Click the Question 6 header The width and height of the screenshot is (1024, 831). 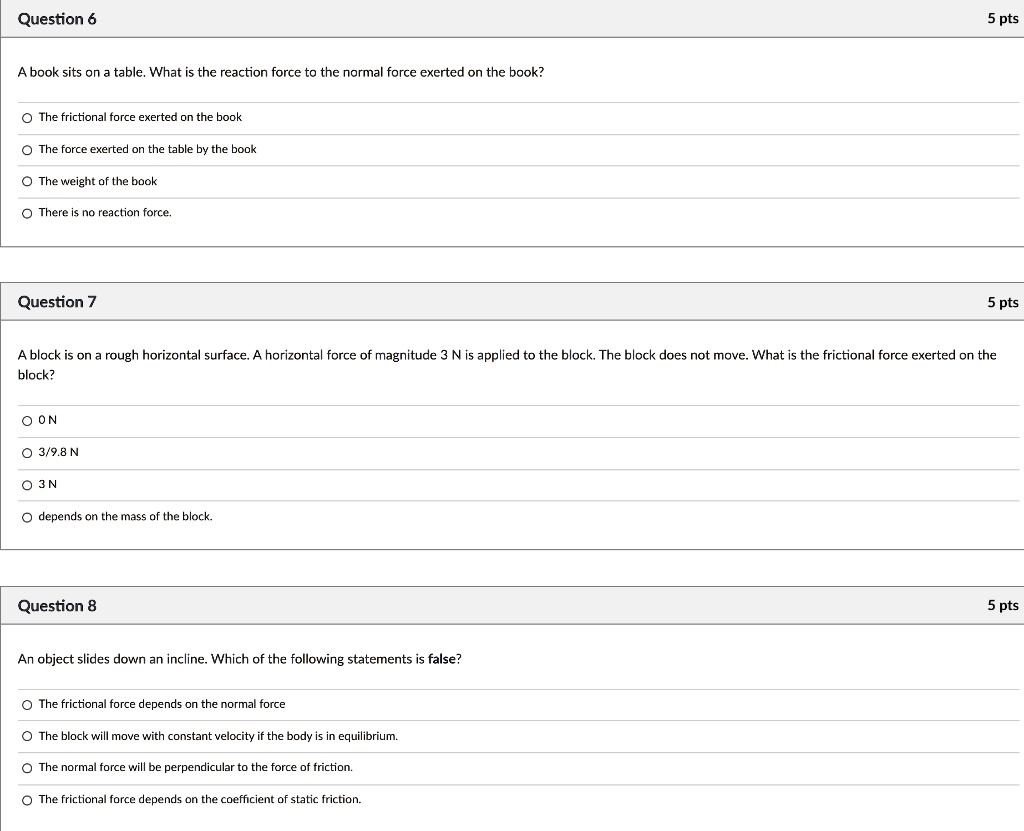57,19
